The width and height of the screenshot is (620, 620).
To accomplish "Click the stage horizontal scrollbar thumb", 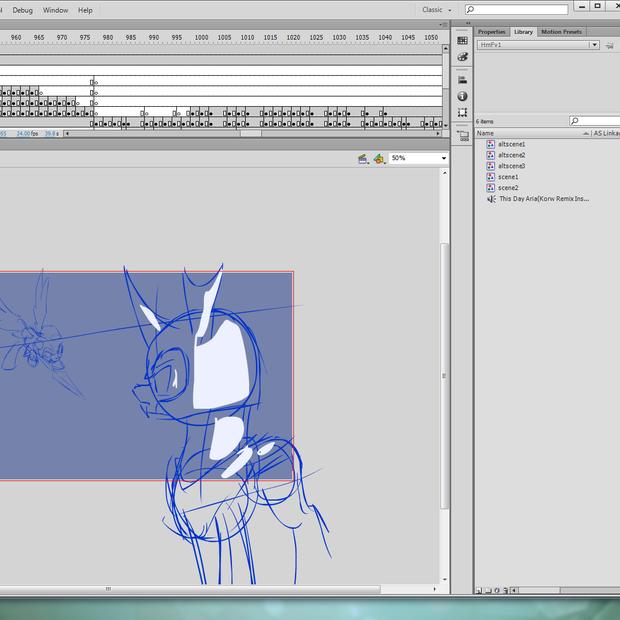I will [190, 589].
